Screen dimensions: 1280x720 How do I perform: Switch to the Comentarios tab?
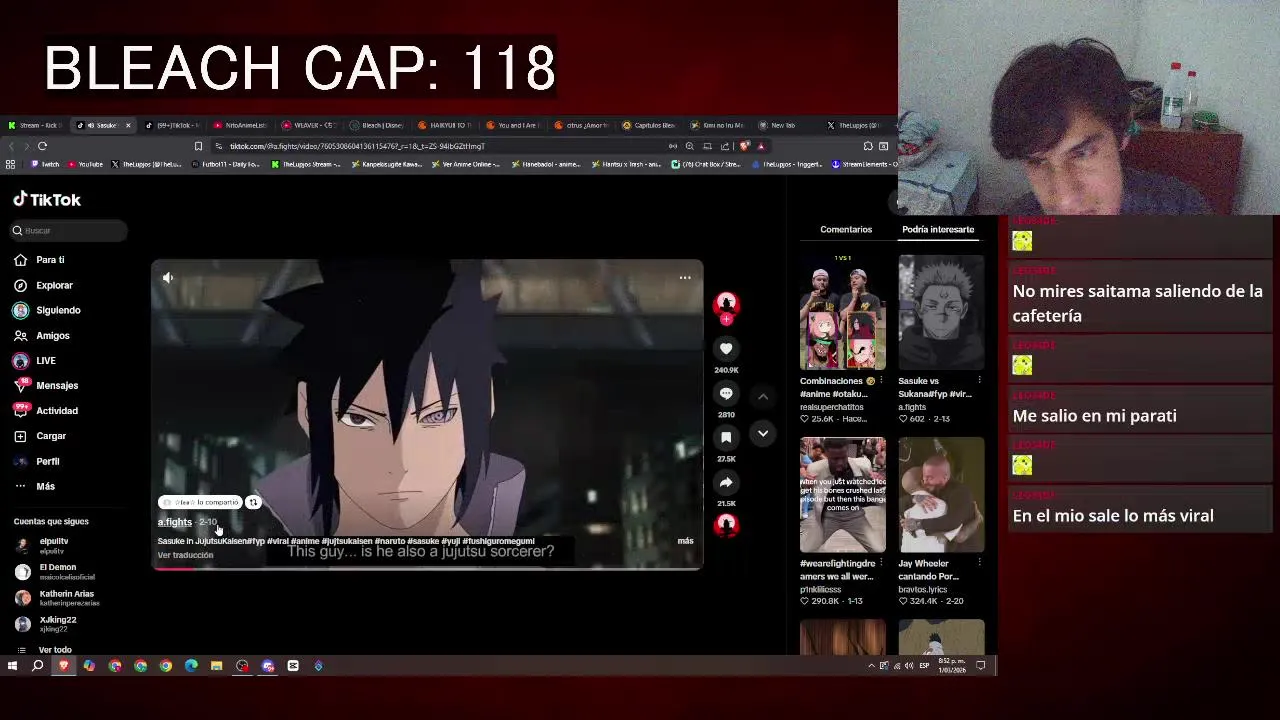click(846, 230)
